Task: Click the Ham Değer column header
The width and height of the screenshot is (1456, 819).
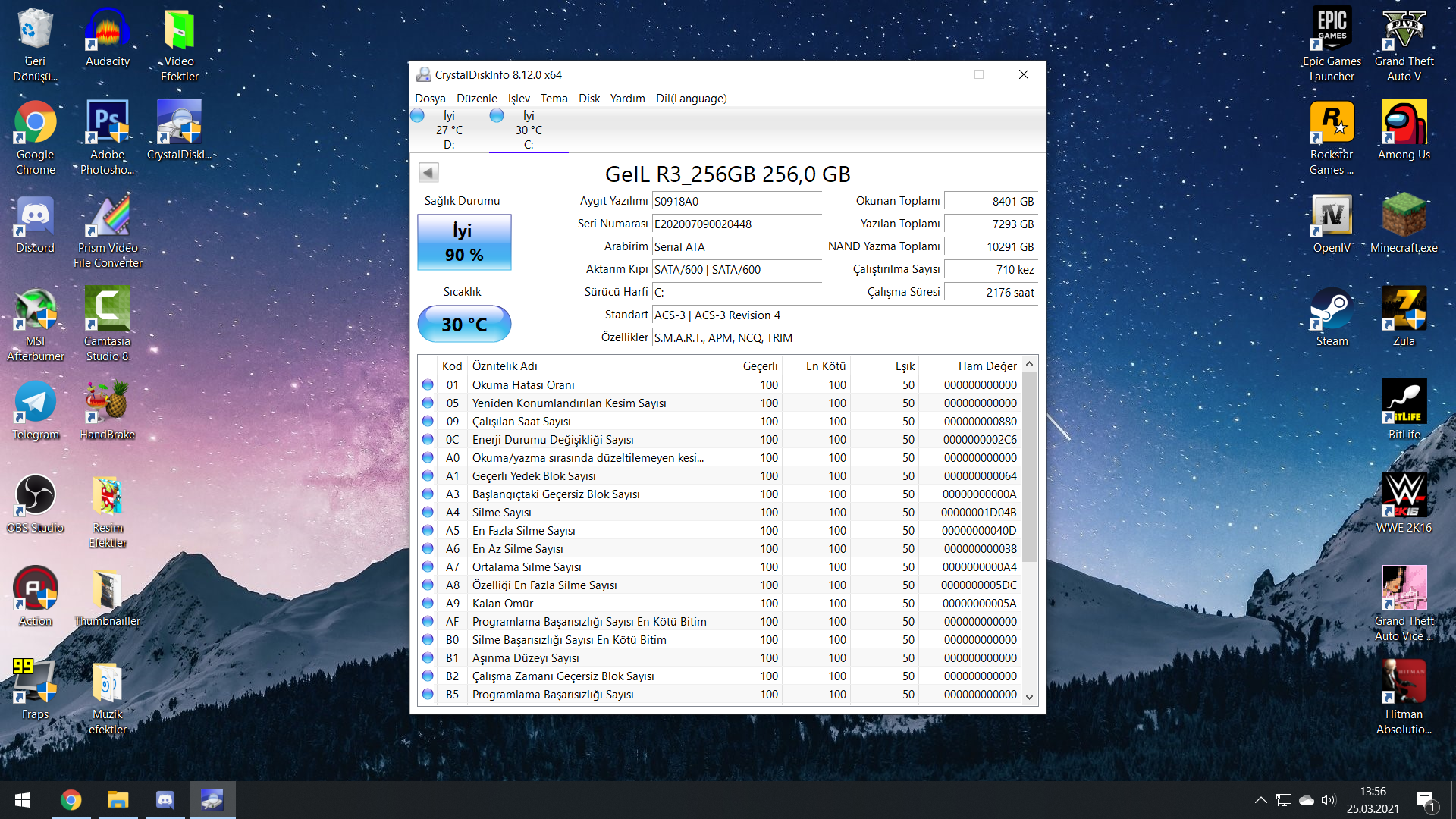Action: pos(987,366)
